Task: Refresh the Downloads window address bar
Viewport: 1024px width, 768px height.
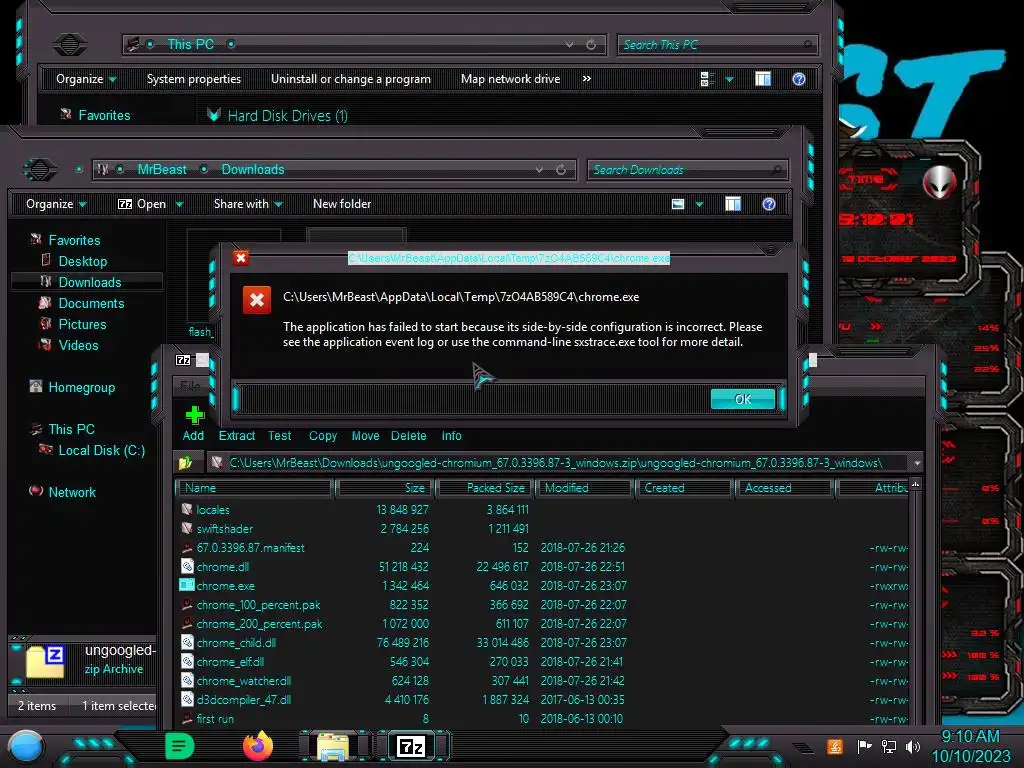Action: tap(561, 170)
